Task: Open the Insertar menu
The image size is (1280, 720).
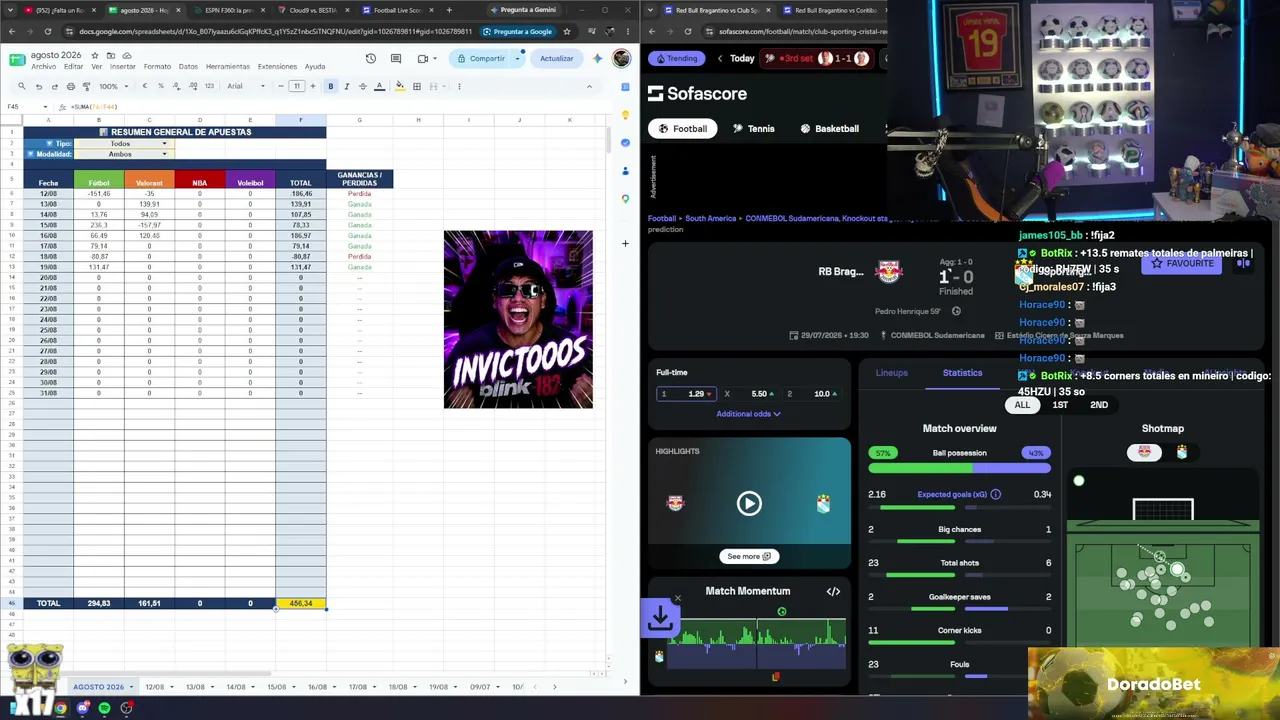Action: pos(122,67)
